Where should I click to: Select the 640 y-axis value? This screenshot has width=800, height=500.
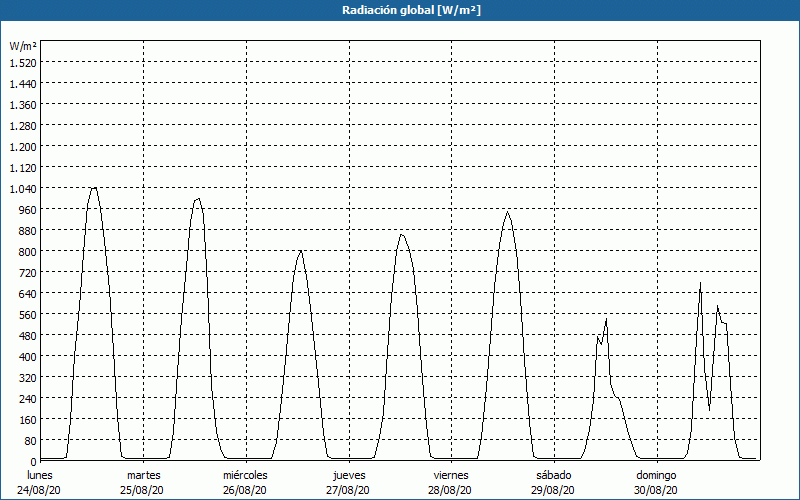[x=28, y=293]
